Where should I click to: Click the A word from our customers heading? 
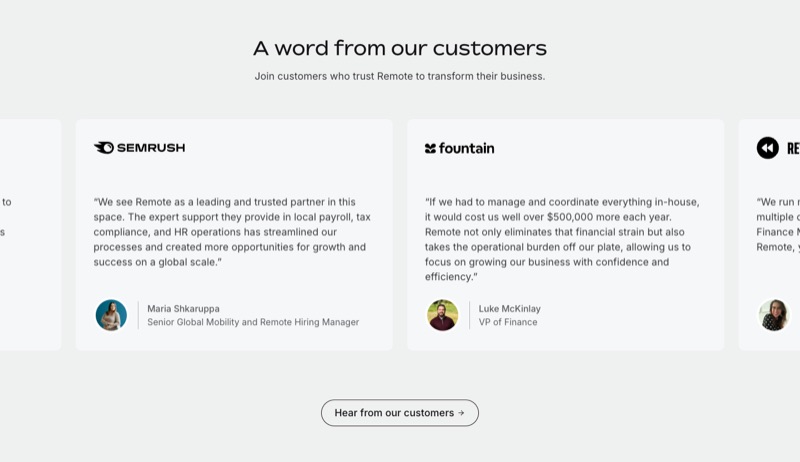tap(400, 48)
